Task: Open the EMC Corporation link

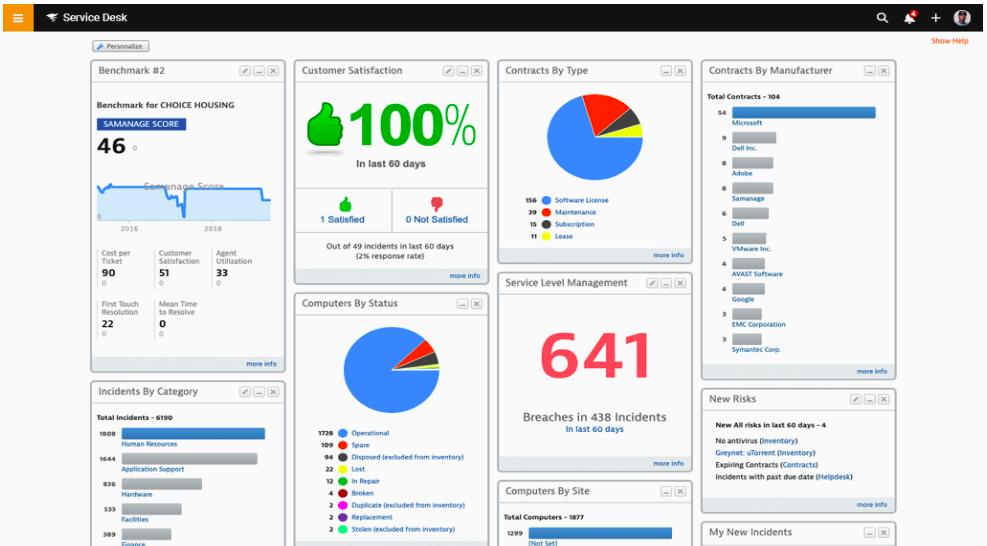Action: [x=759, y=324]
